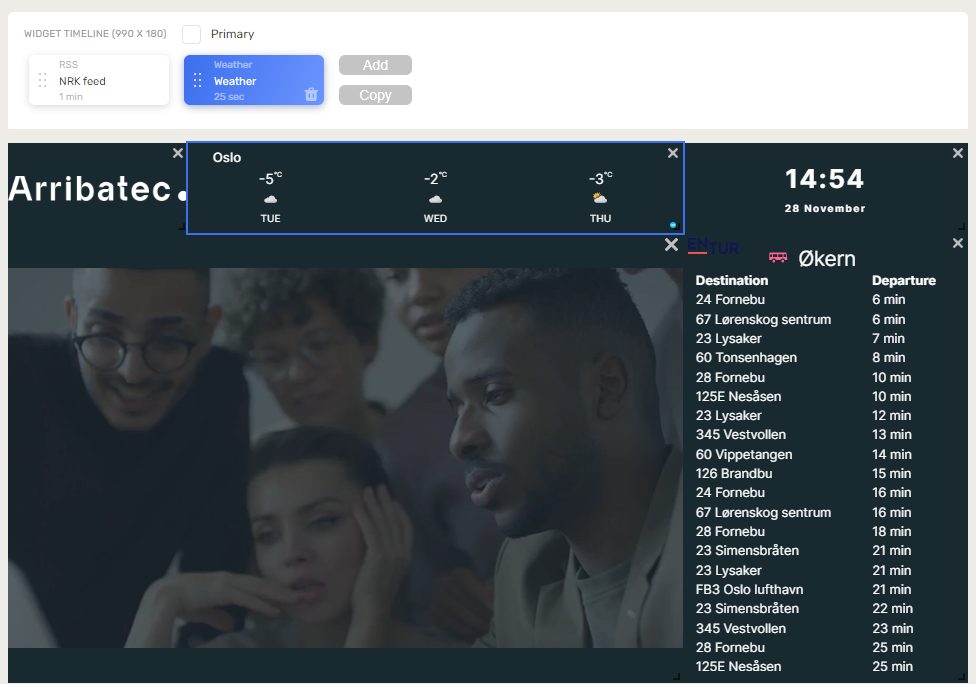Click the 14:54 clock widget
The image size is (976, 684).
(x=825, y=189)
